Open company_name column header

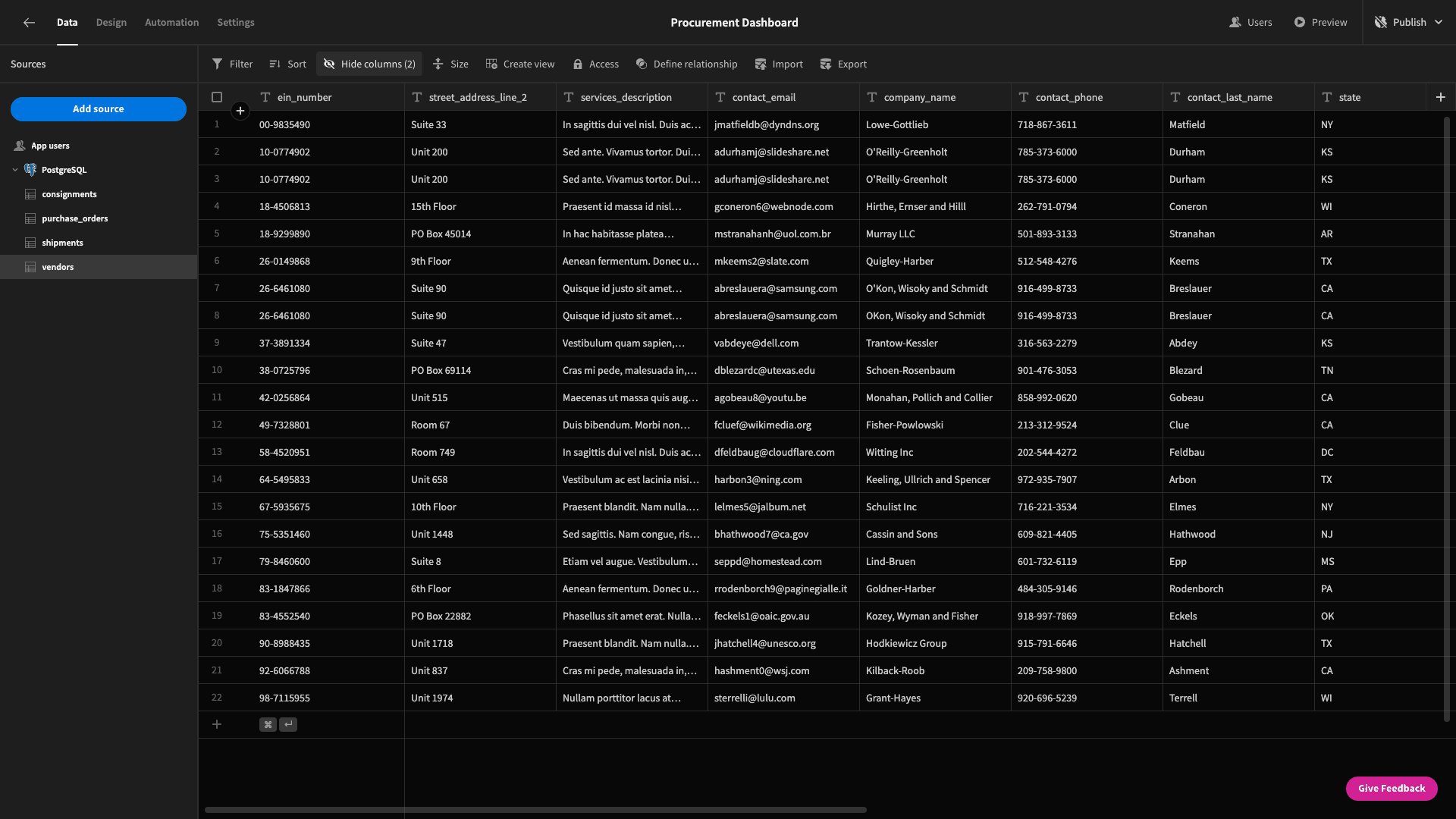935,97
